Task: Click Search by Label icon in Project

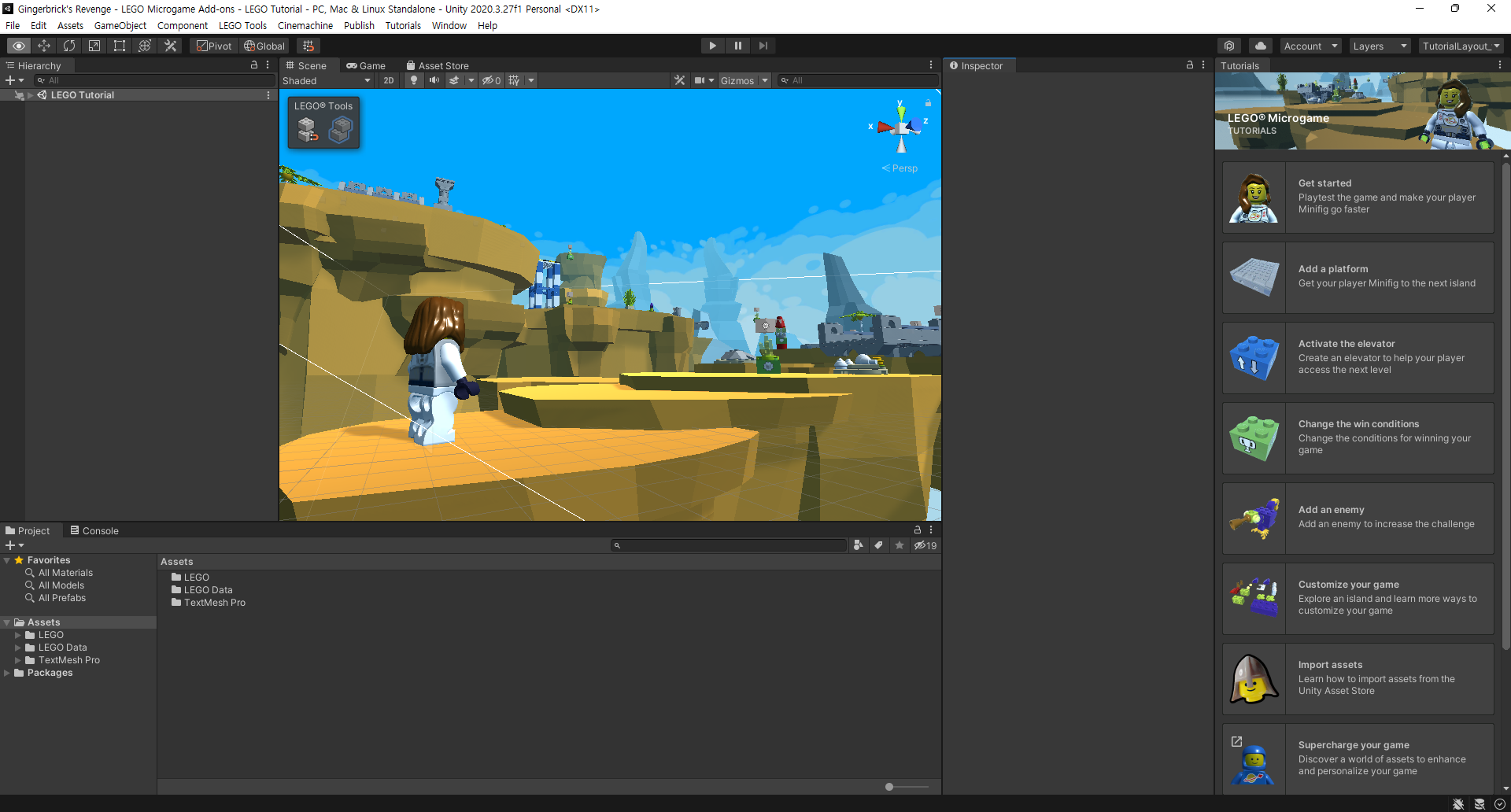Action: pos(879,545)
